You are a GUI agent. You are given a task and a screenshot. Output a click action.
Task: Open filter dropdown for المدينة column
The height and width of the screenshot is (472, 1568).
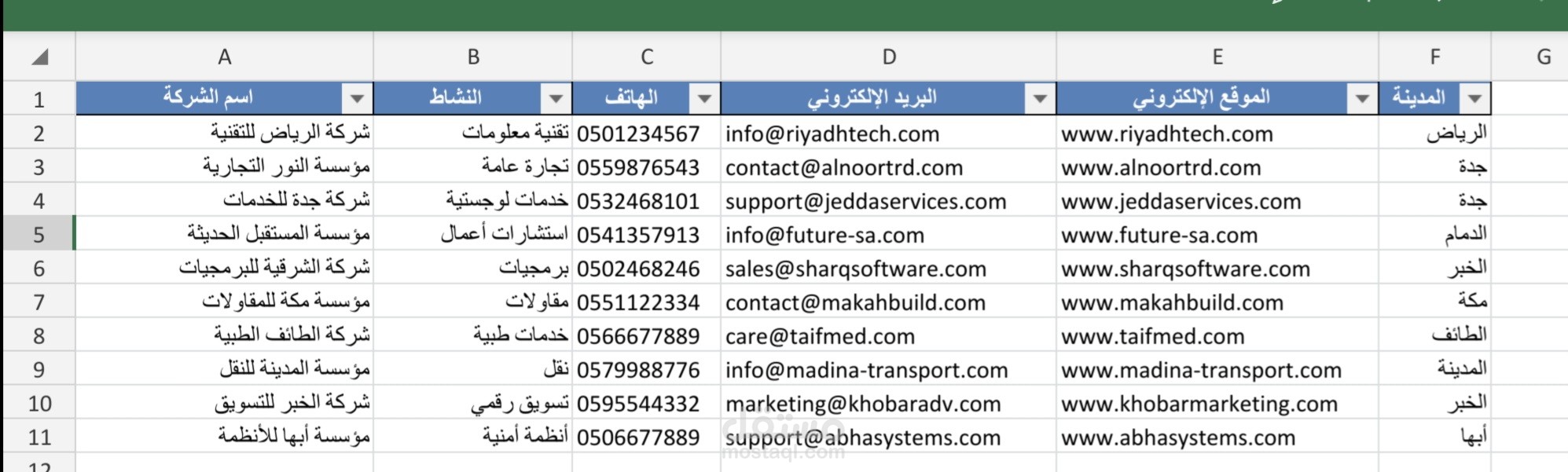[x=1474, y=99]
